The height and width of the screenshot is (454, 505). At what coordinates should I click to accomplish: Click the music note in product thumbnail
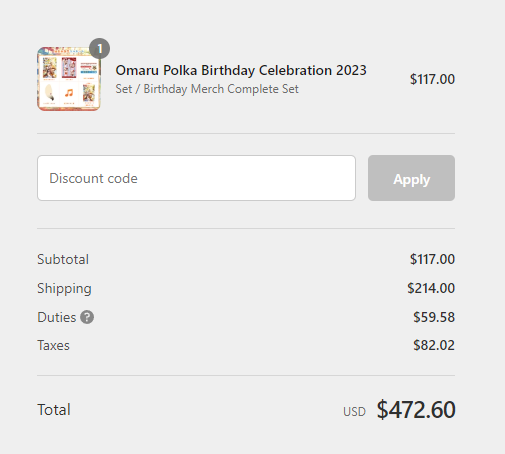click(69, 93)
